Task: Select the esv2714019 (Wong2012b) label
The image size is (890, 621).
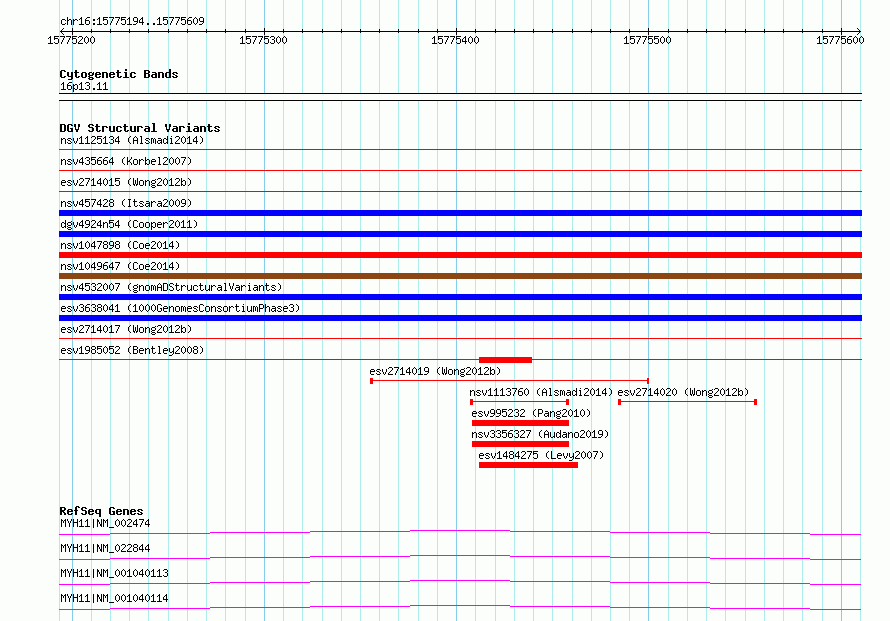Action: click(x=435, y=371)
